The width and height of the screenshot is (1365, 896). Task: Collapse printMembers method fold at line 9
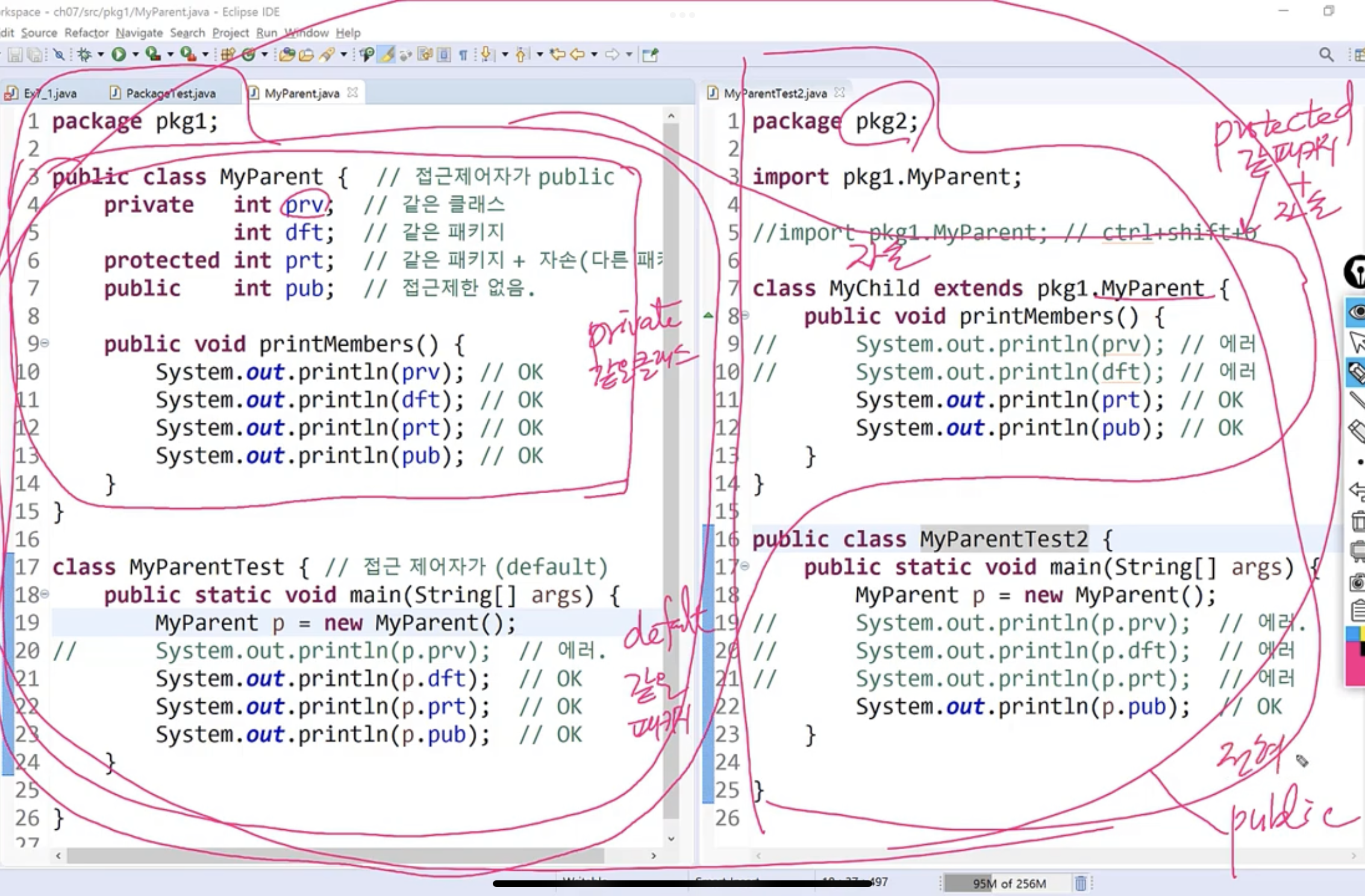click(45, 343)
